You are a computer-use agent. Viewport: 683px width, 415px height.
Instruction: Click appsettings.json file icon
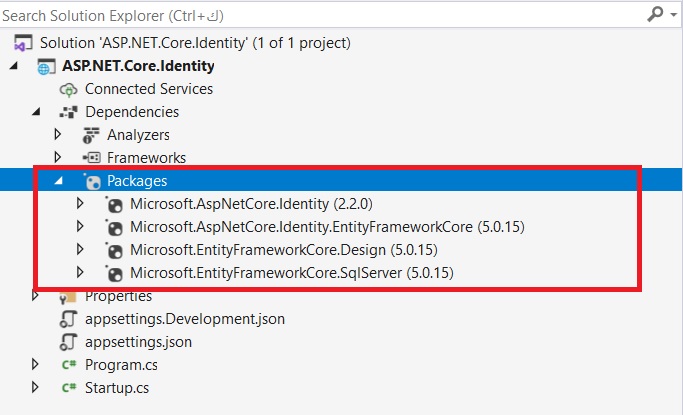coord(68,342)
